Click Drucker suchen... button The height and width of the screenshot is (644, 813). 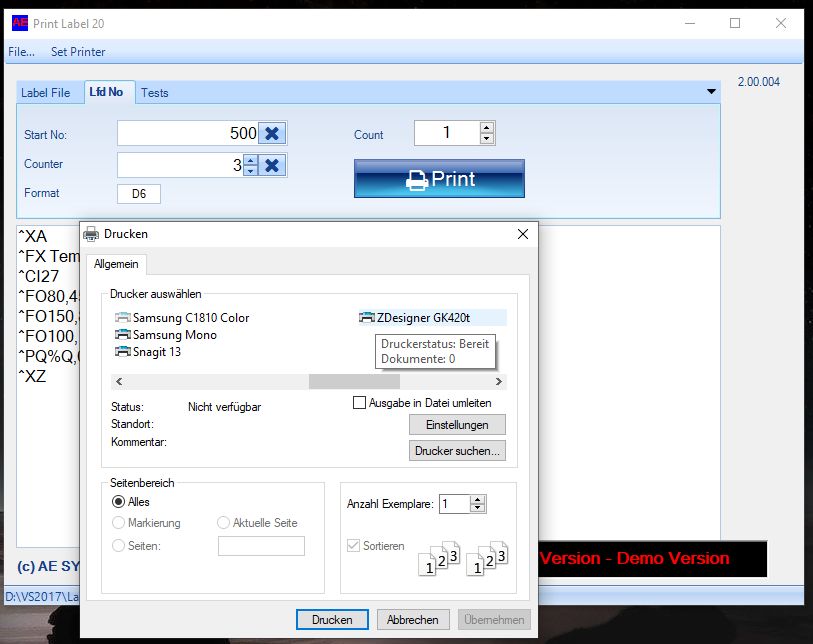tap(457, 451)
